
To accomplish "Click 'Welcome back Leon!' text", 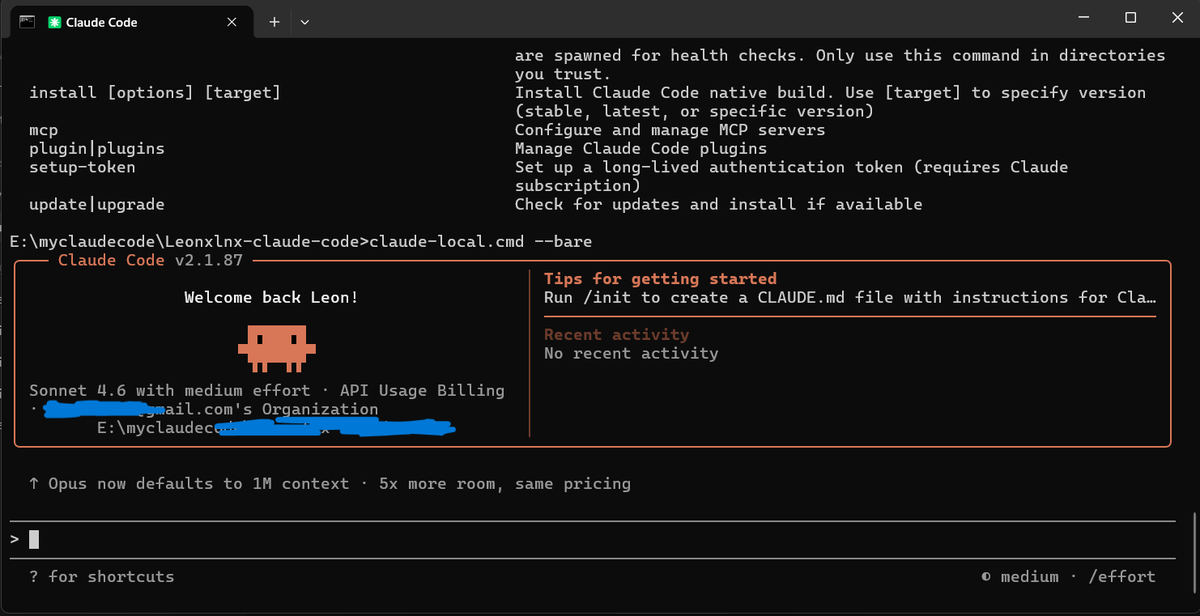I will (x=271, y=298).
